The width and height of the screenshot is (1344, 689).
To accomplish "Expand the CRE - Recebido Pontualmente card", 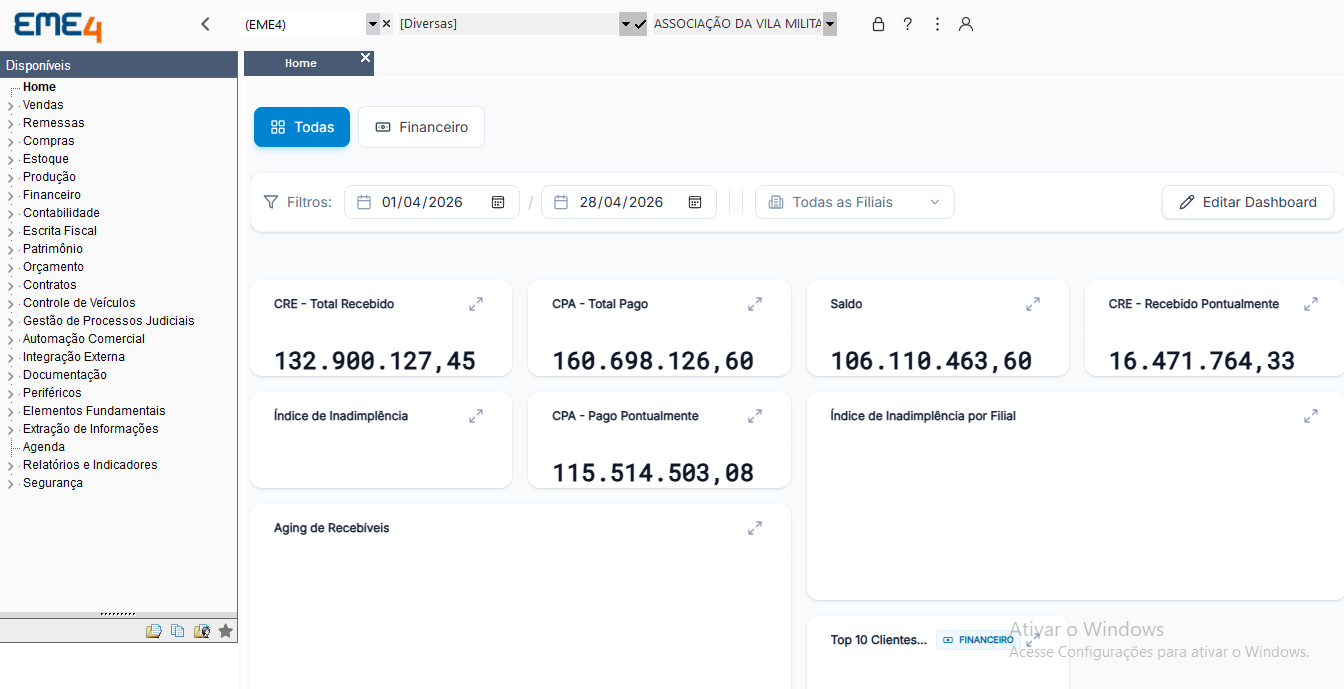I will pos(1311,304).
